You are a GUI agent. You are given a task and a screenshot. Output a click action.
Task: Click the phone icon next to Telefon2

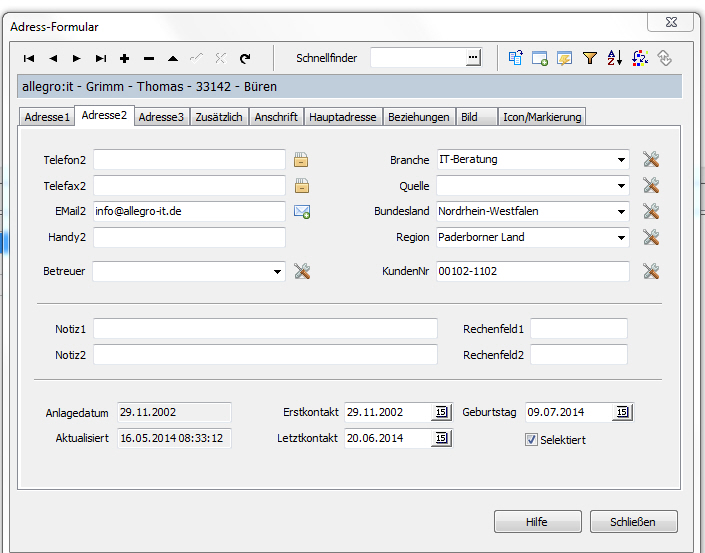[x=301, y=159]
